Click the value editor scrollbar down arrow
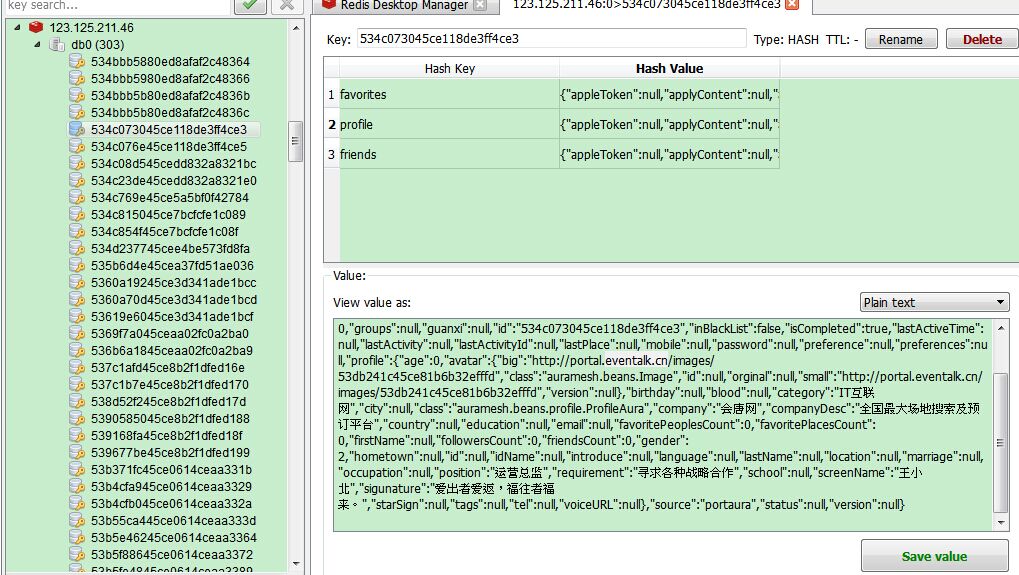 tap(1000, 522)
